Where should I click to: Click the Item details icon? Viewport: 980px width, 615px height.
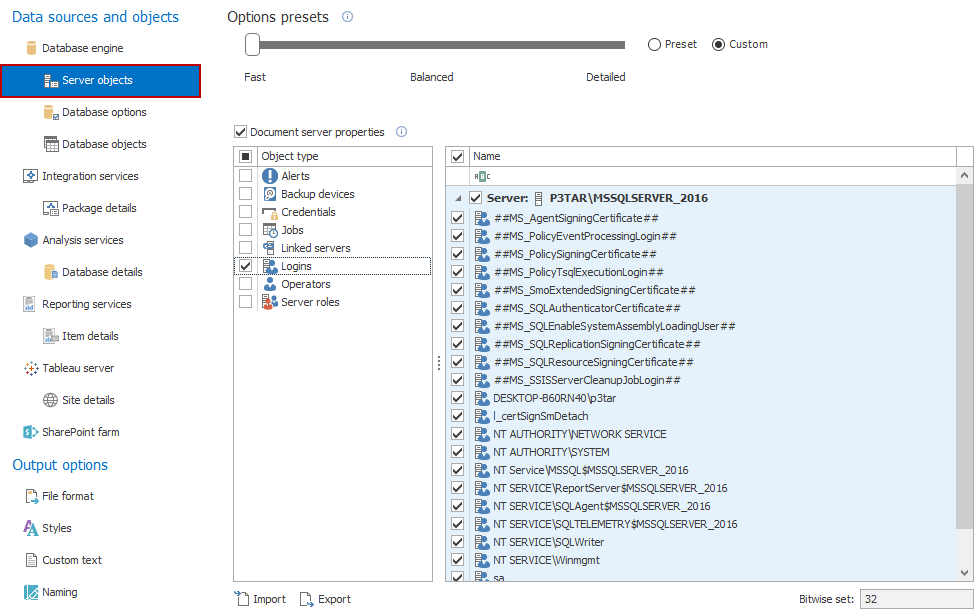point(51,336)
